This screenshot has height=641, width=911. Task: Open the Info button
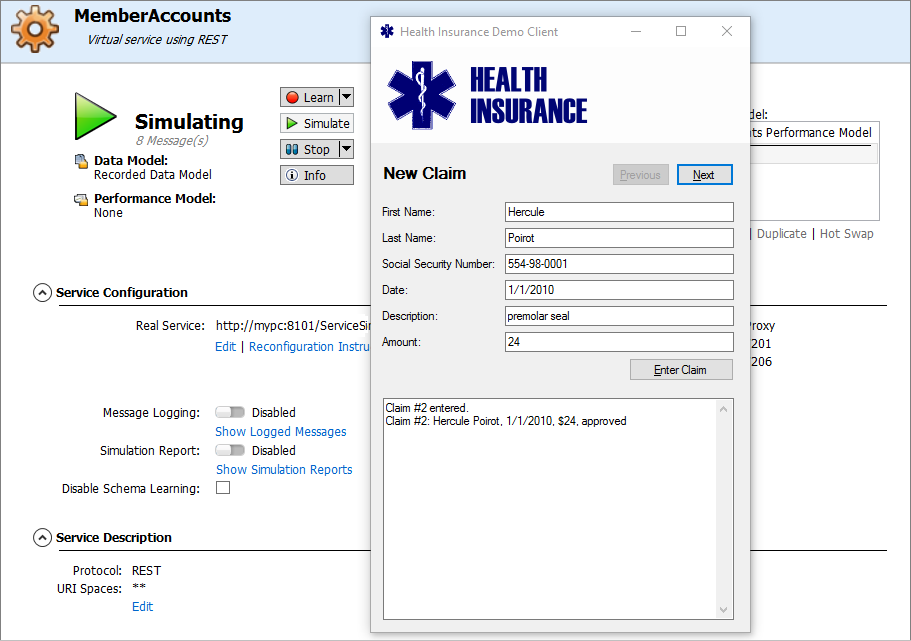316,175
